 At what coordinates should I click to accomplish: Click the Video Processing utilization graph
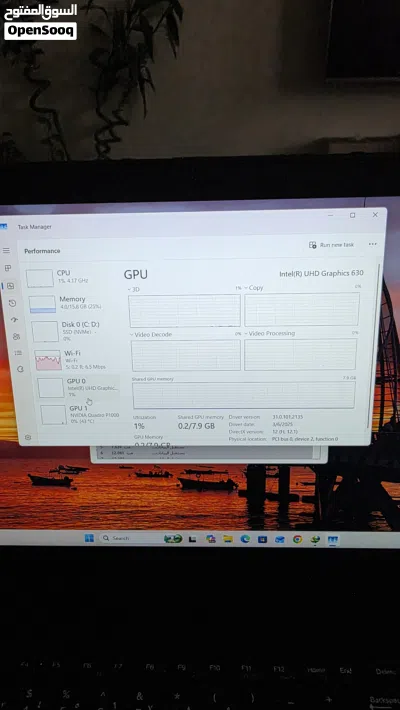click(300, 354)
